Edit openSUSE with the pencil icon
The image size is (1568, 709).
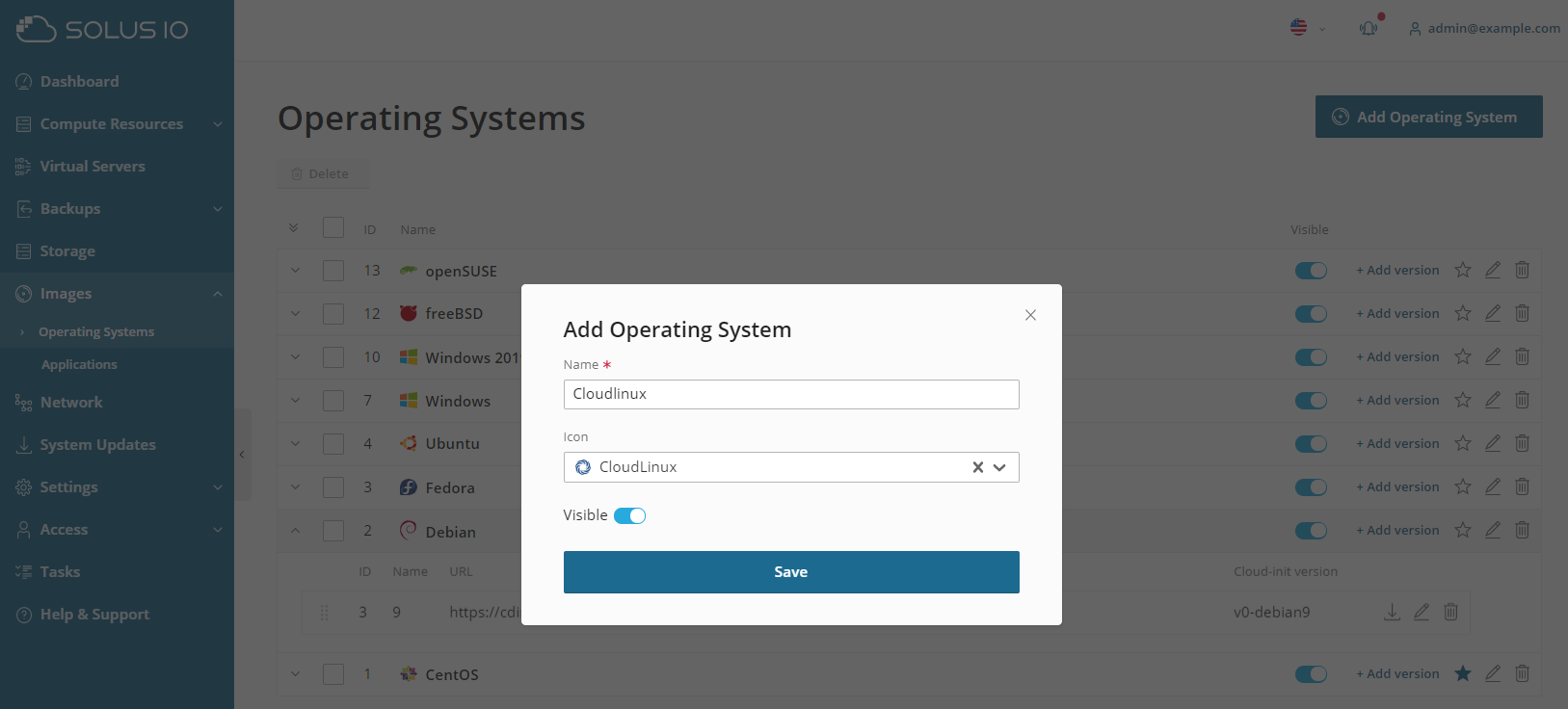click(x=1493, y=270)
